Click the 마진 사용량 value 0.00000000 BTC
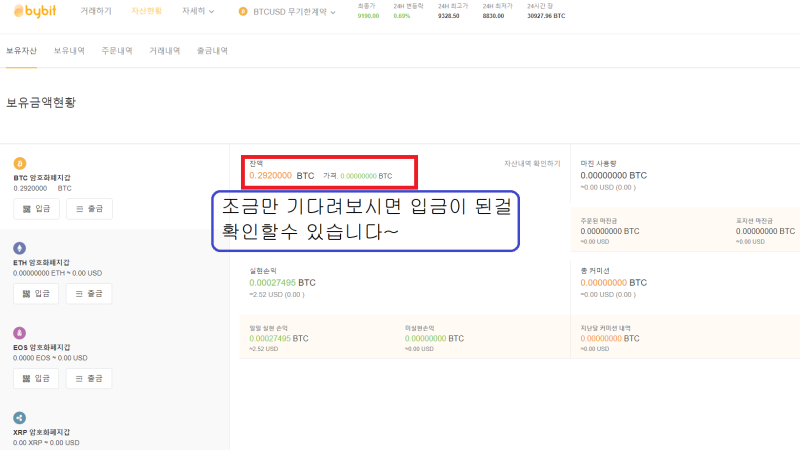The height and width of the screenshot is (450, 800). tap(613, 176)
